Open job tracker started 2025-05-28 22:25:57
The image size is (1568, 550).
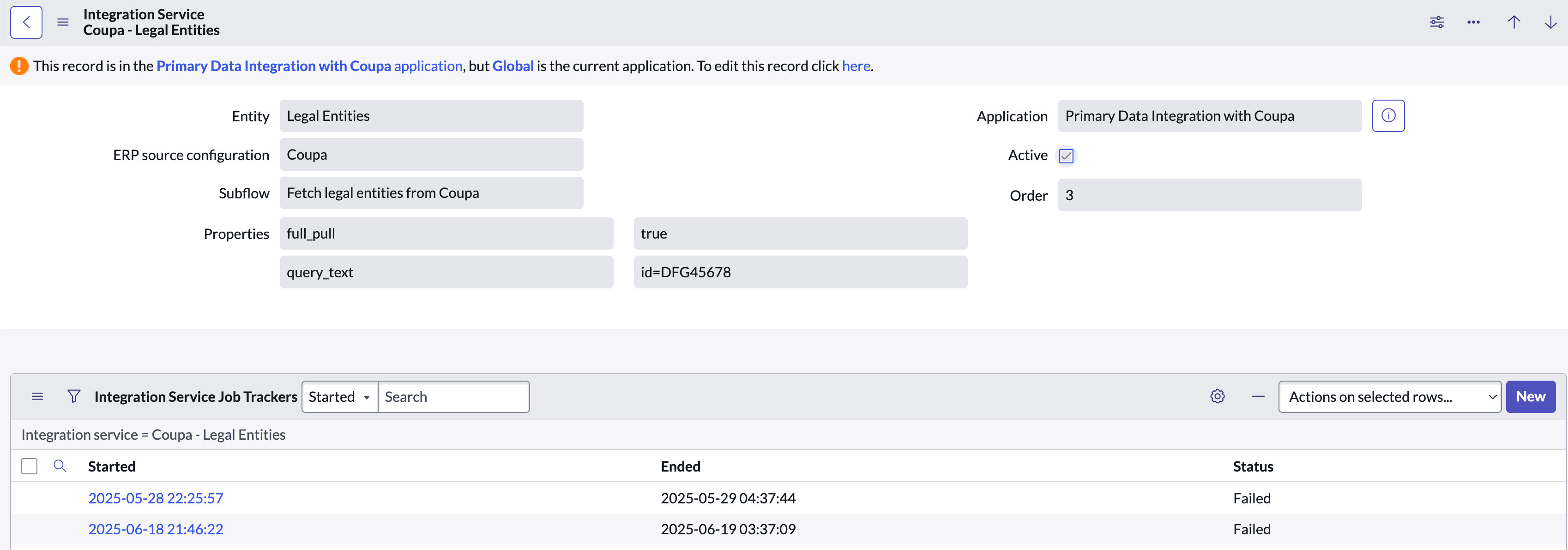click(156, 498)
